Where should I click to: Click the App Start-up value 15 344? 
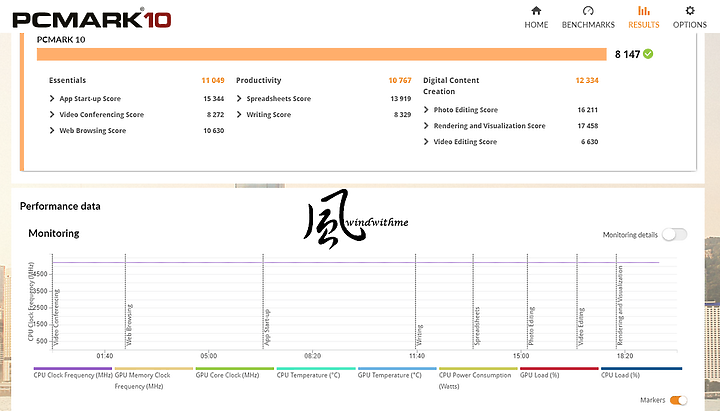214,99
